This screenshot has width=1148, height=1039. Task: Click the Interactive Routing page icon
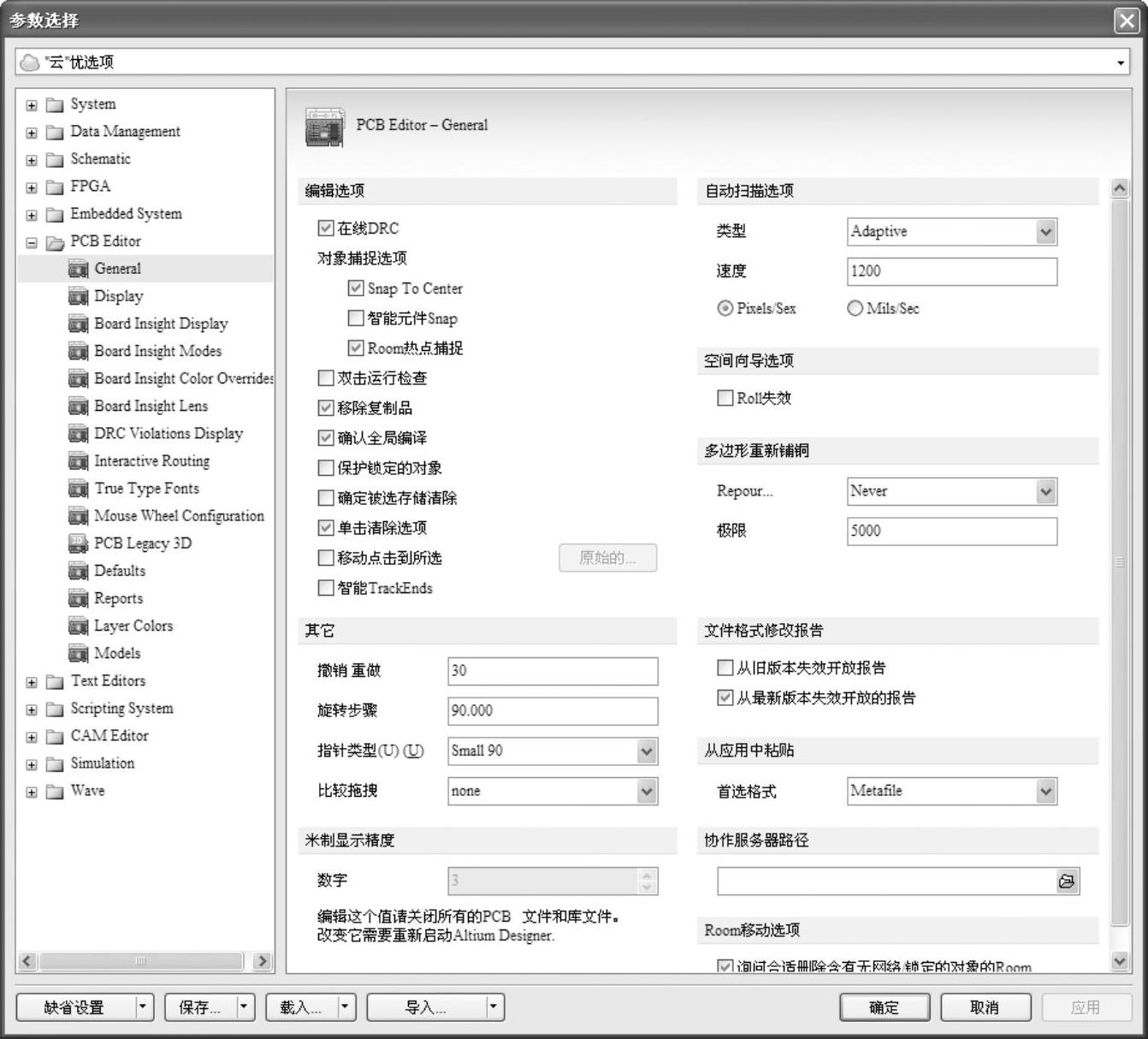(x=78, y=461)
